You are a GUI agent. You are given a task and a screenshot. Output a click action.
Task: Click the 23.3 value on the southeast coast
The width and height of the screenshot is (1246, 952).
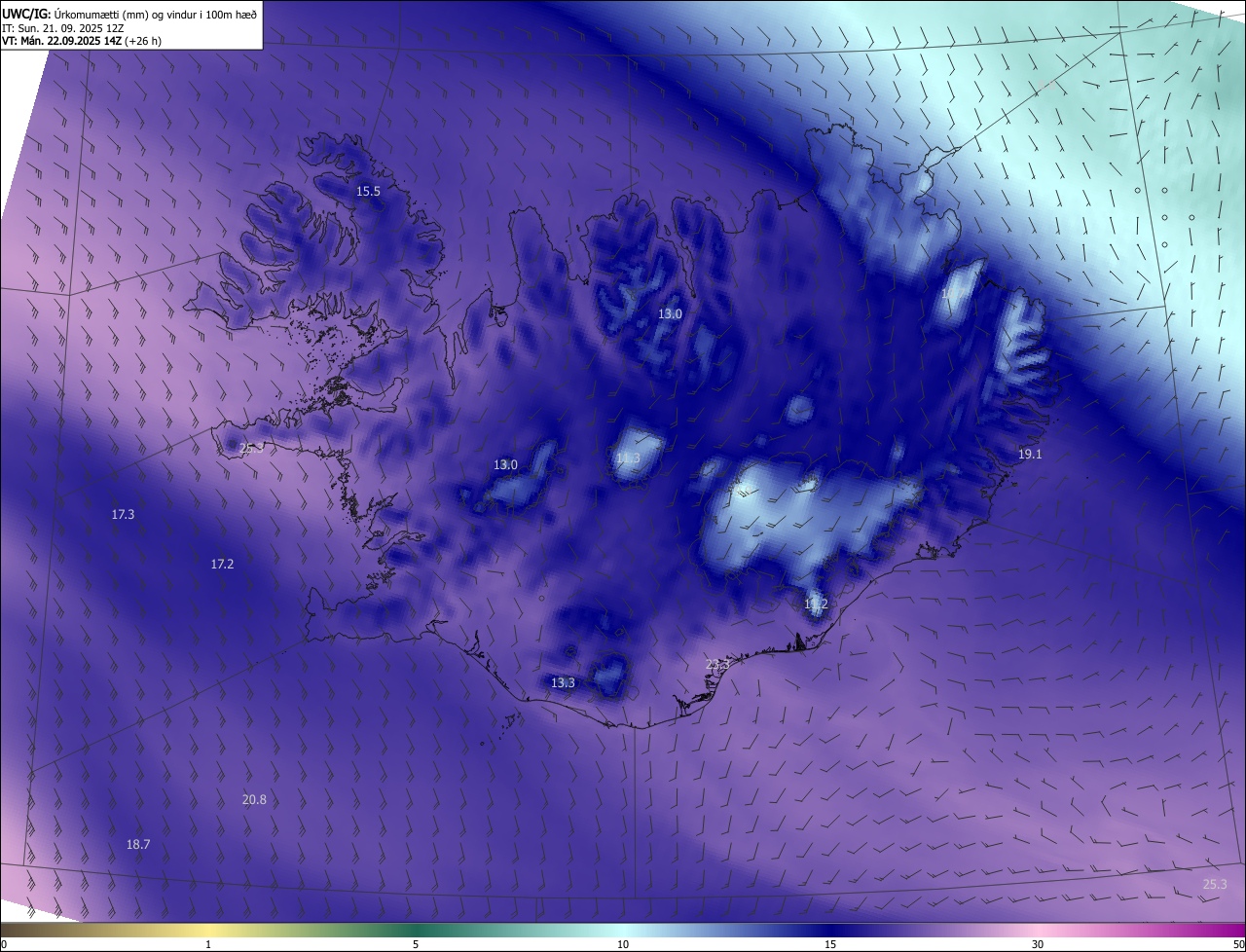717,664
